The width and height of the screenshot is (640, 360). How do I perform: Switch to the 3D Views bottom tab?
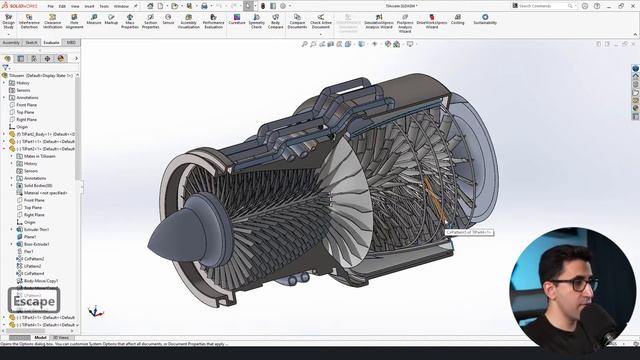point(61,338)
